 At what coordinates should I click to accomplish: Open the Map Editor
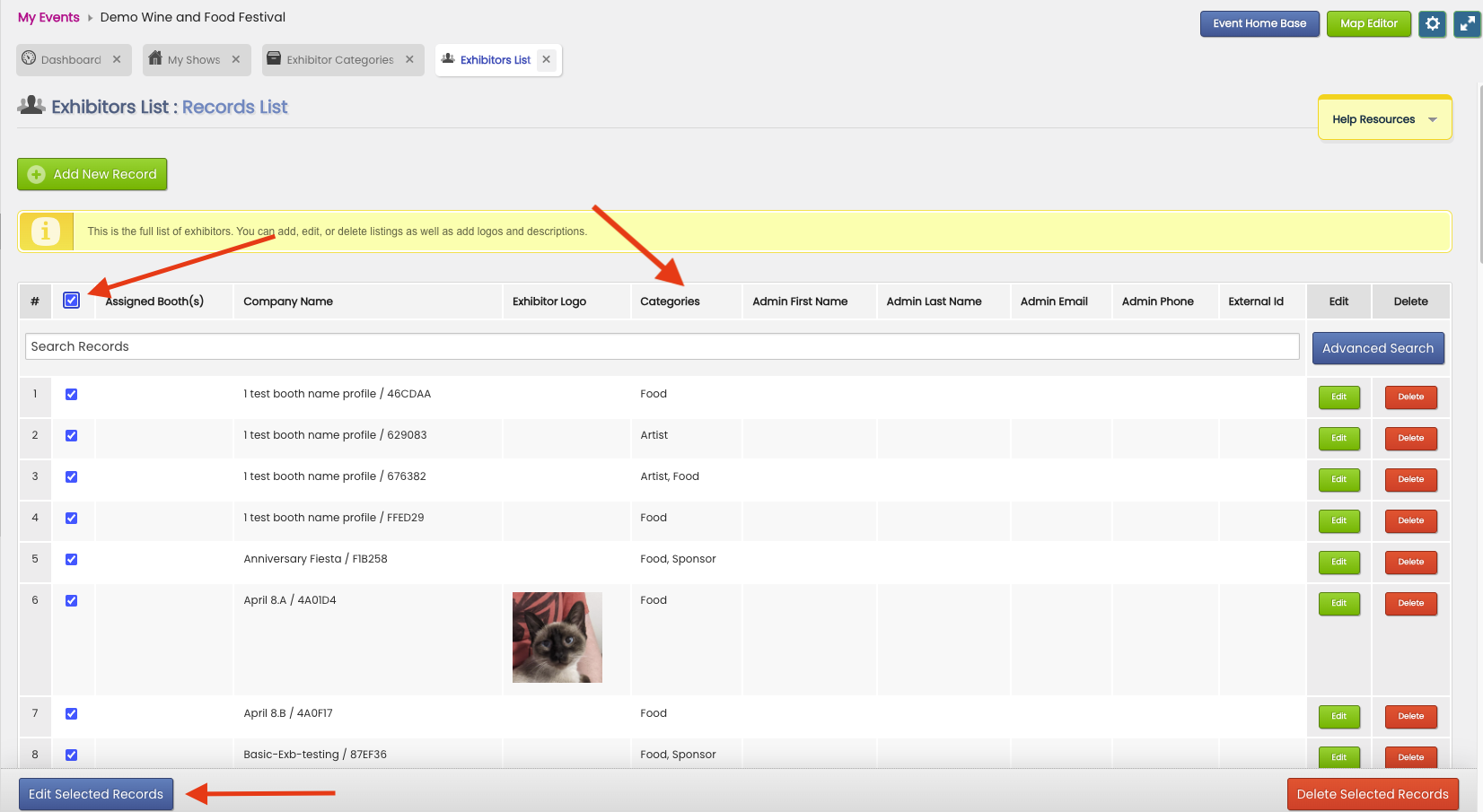click(x=1369, y=24)
